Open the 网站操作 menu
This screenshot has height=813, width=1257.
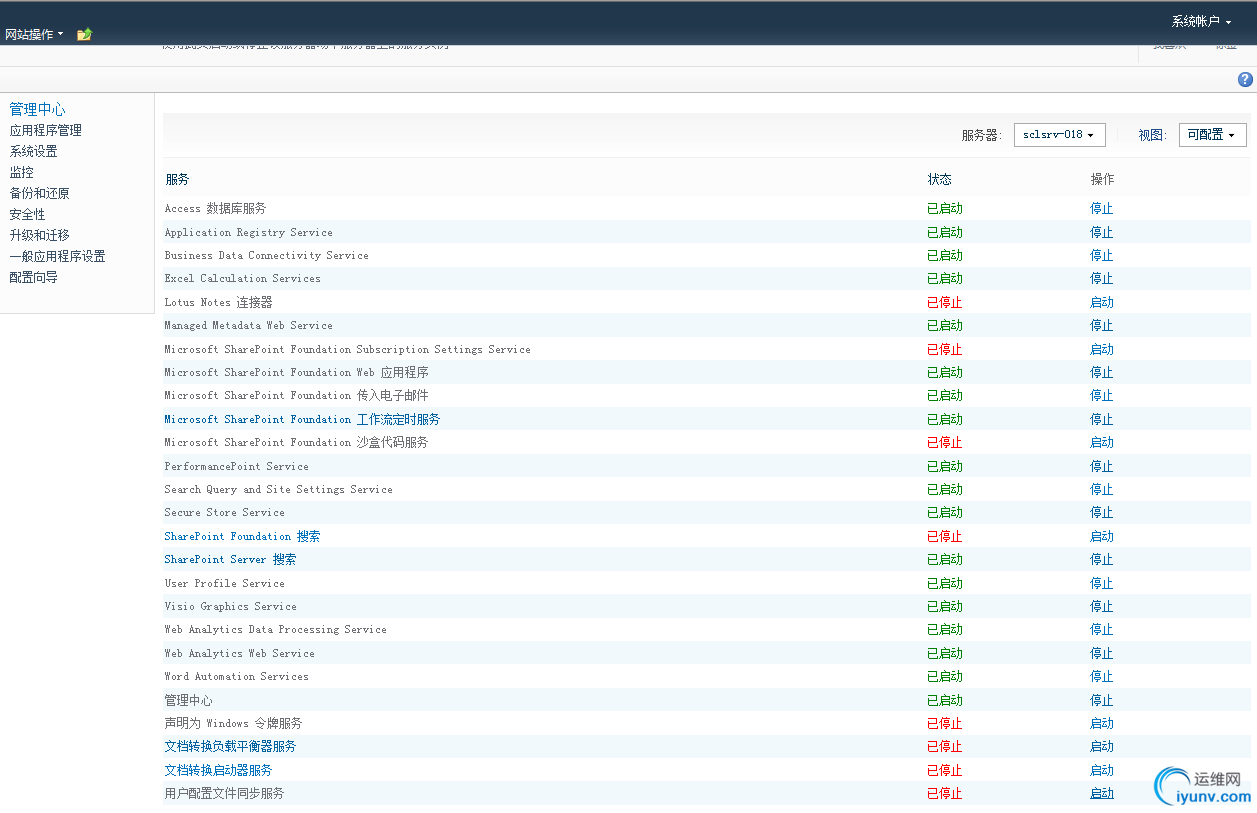(34, 34)
